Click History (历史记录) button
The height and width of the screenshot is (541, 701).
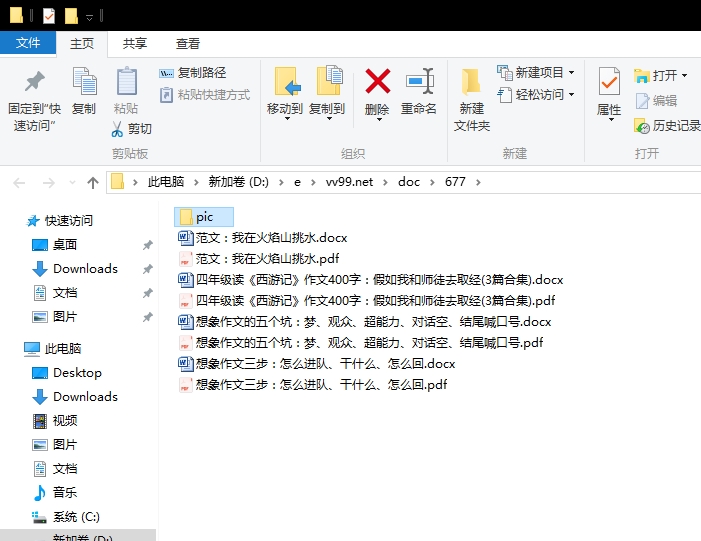tap(667, 126)
